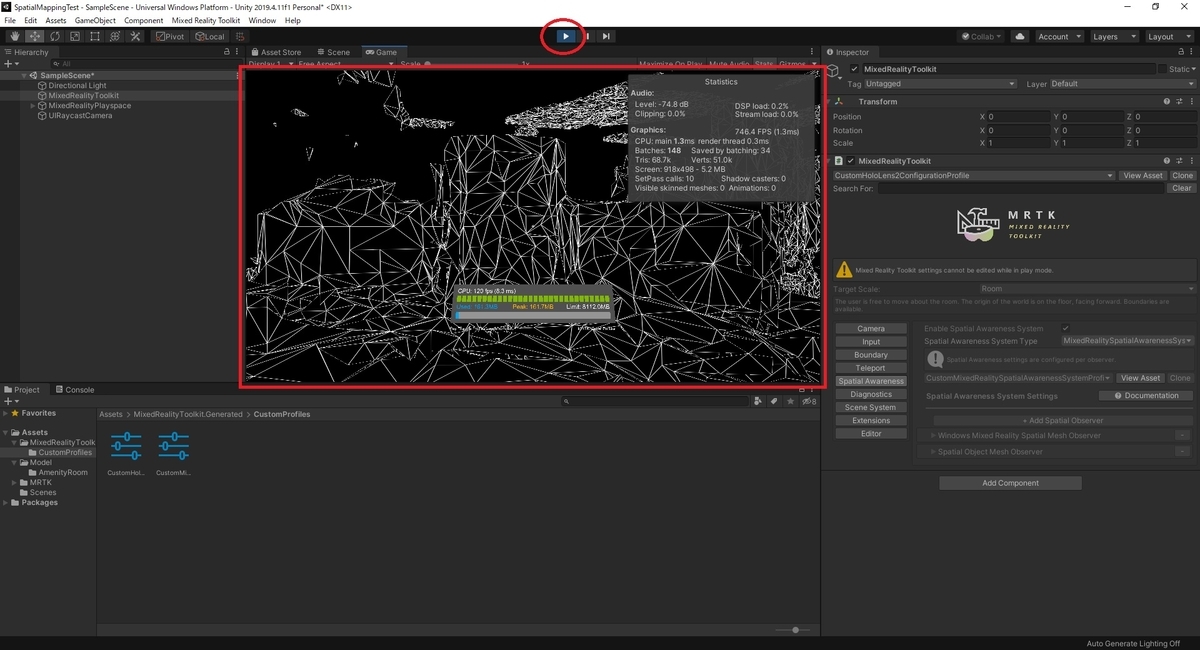Open the Boundary profile section
1200x650 pixels.
[x=871, y=355]
